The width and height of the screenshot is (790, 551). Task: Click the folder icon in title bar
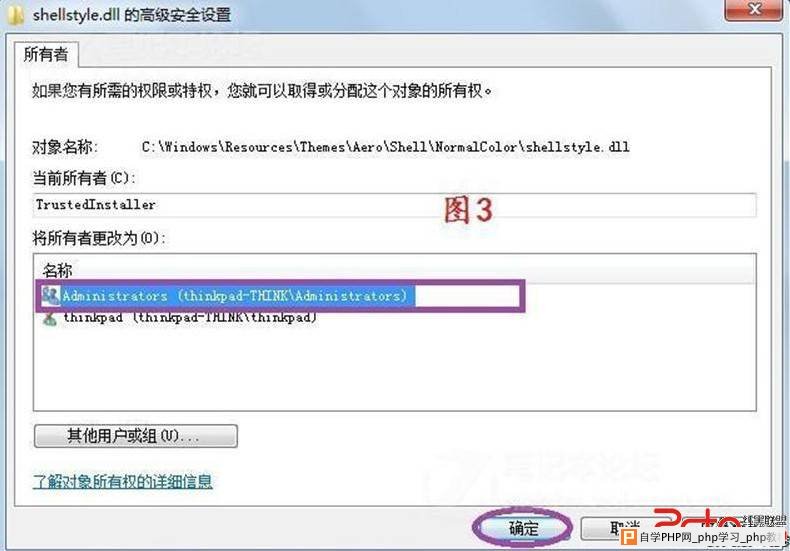pyautogui.click(x=15, y=14)
